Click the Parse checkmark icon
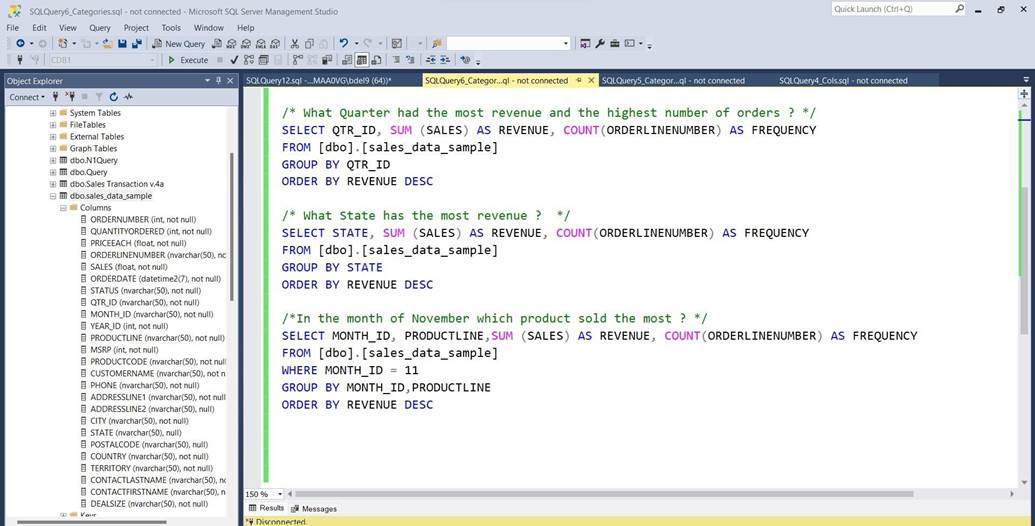This screenshot has height=526, width=1035. click(x=234, y=60)
